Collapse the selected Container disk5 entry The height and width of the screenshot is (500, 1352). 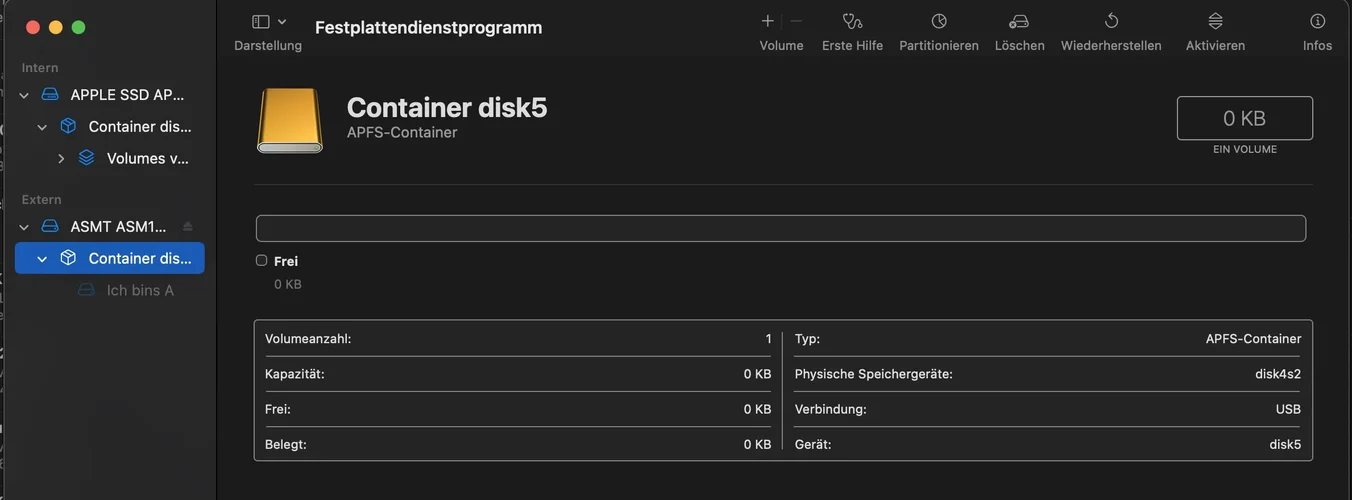(42, 259)
